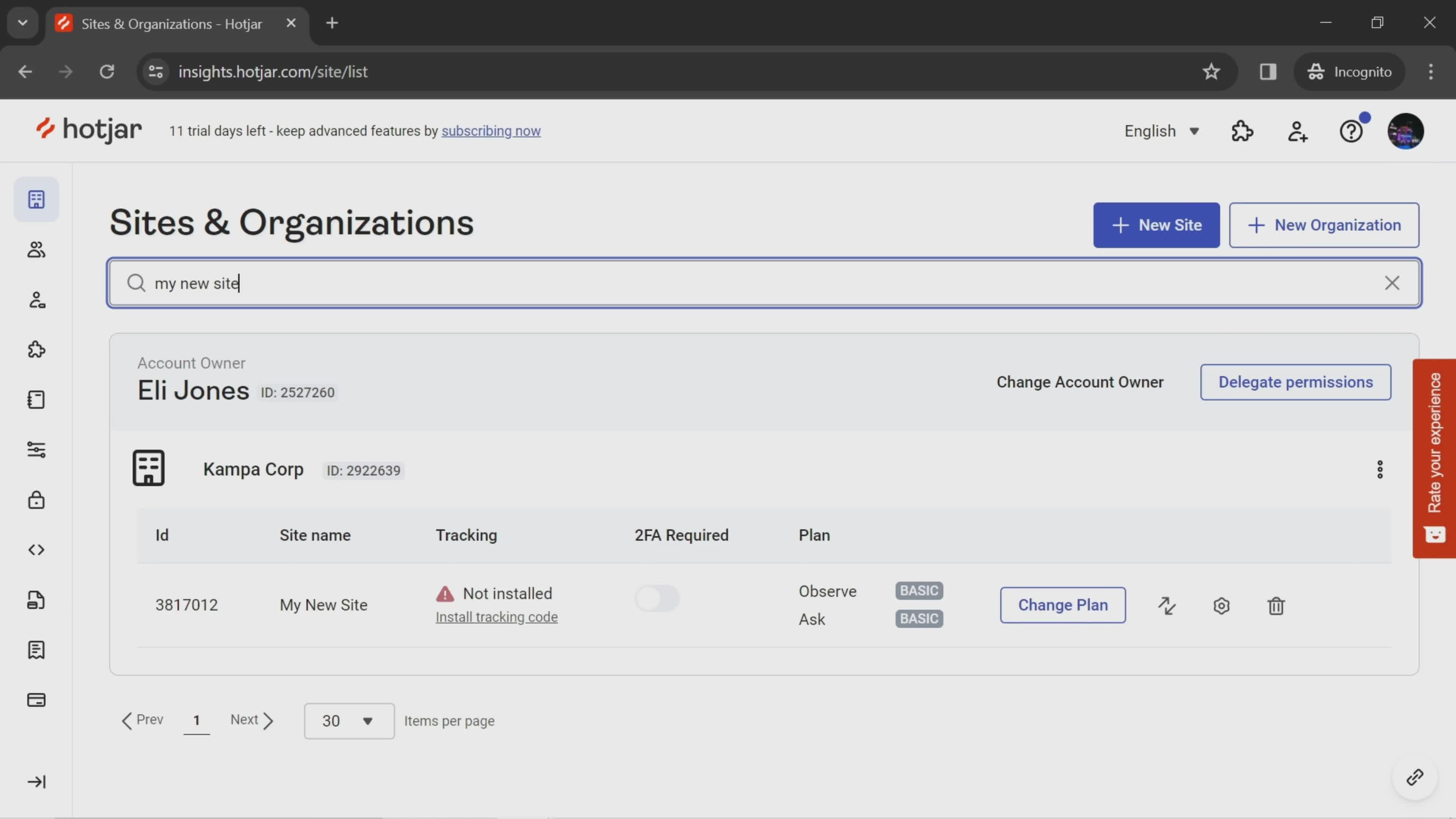Click the Id column header
Viewport: 1456px width, 819px height.
tap(162, 535)
